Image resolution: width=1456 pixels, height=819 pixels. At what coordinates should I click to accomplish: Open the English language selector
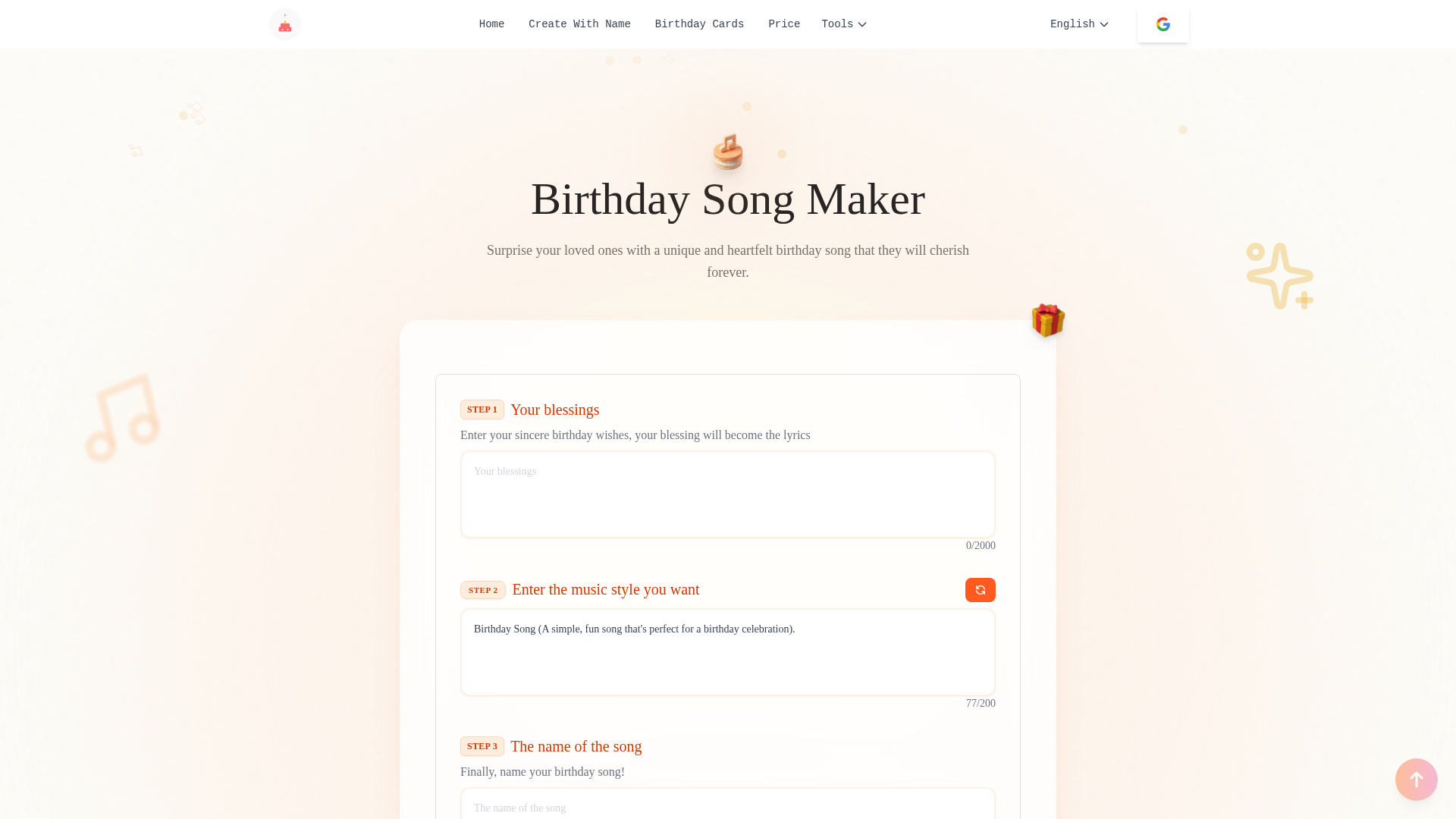pos(1079,24)
